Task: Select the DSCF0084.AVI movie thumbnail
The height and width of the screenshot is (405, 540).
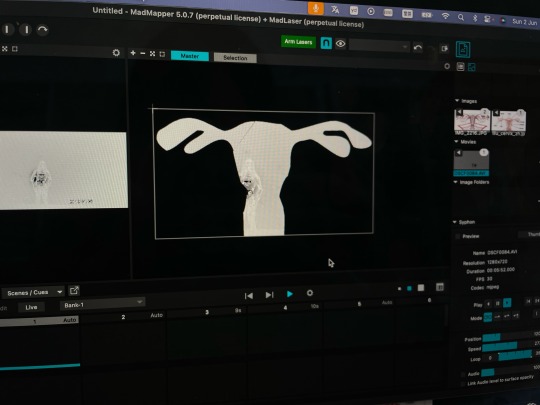Action: coord(471,163)
